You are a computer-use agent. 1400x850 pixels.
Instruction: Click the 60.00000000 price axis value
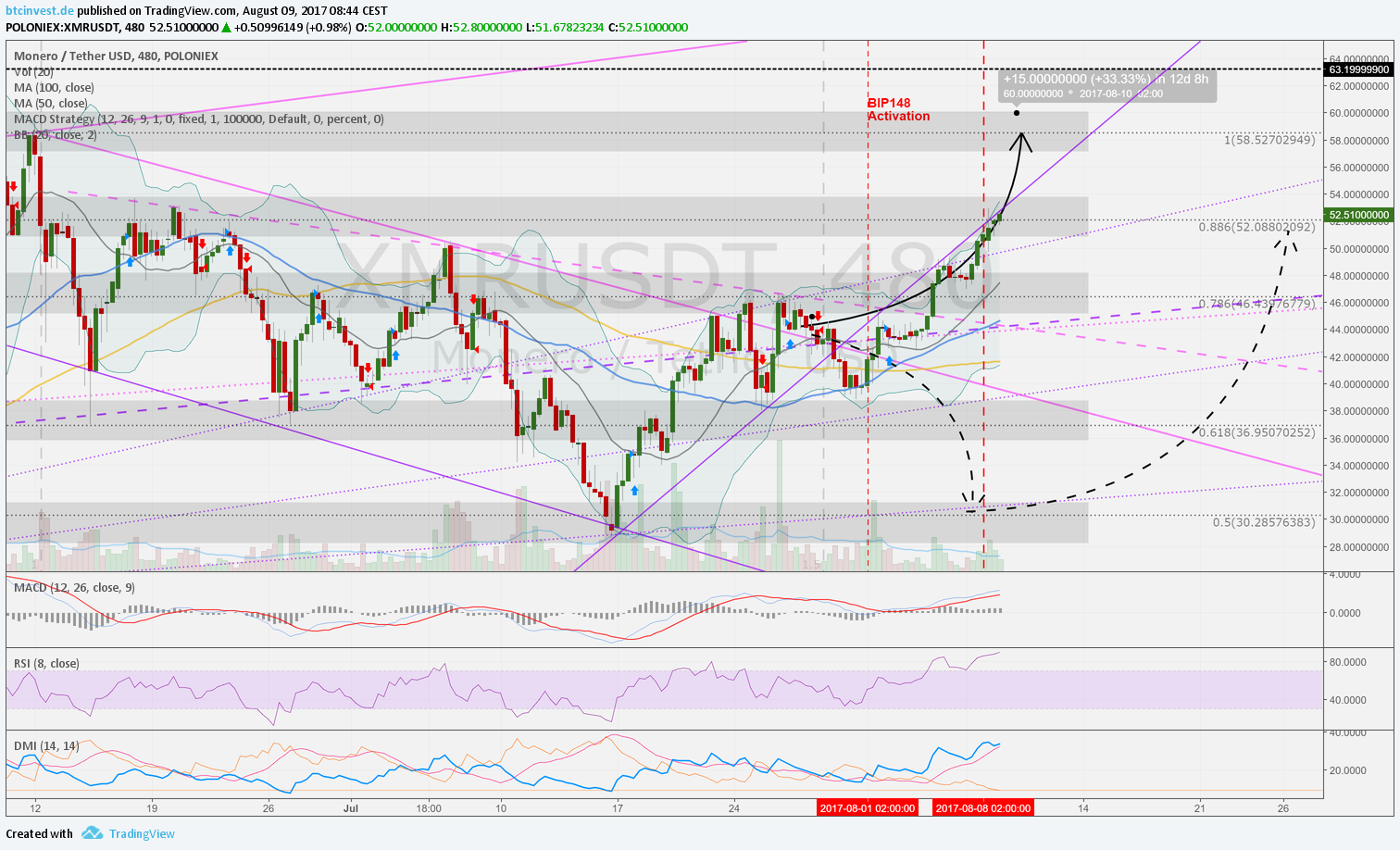pos(1359,113)
